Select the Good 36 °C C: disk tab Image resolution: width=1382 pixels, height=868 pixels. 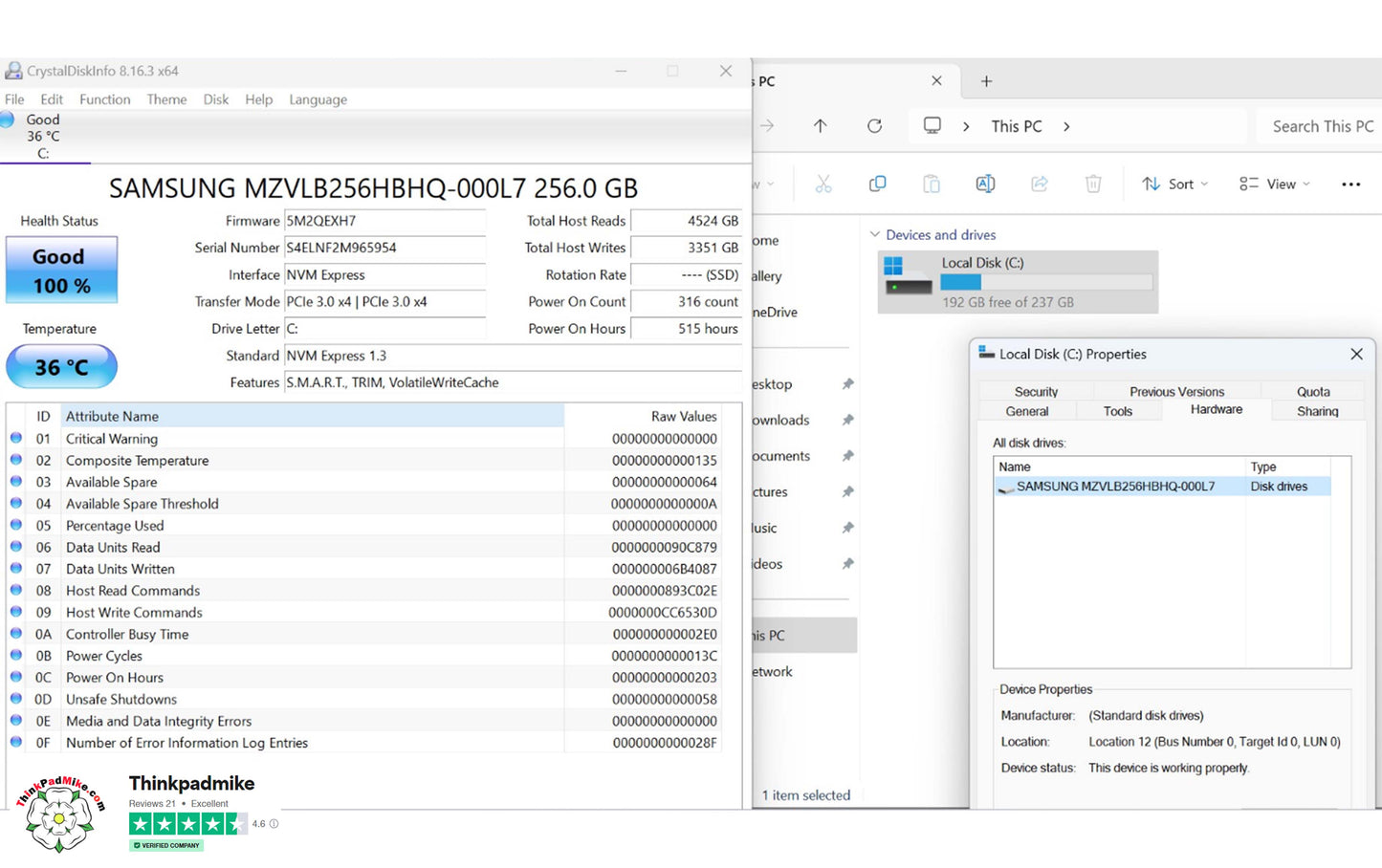pos(44,136)
